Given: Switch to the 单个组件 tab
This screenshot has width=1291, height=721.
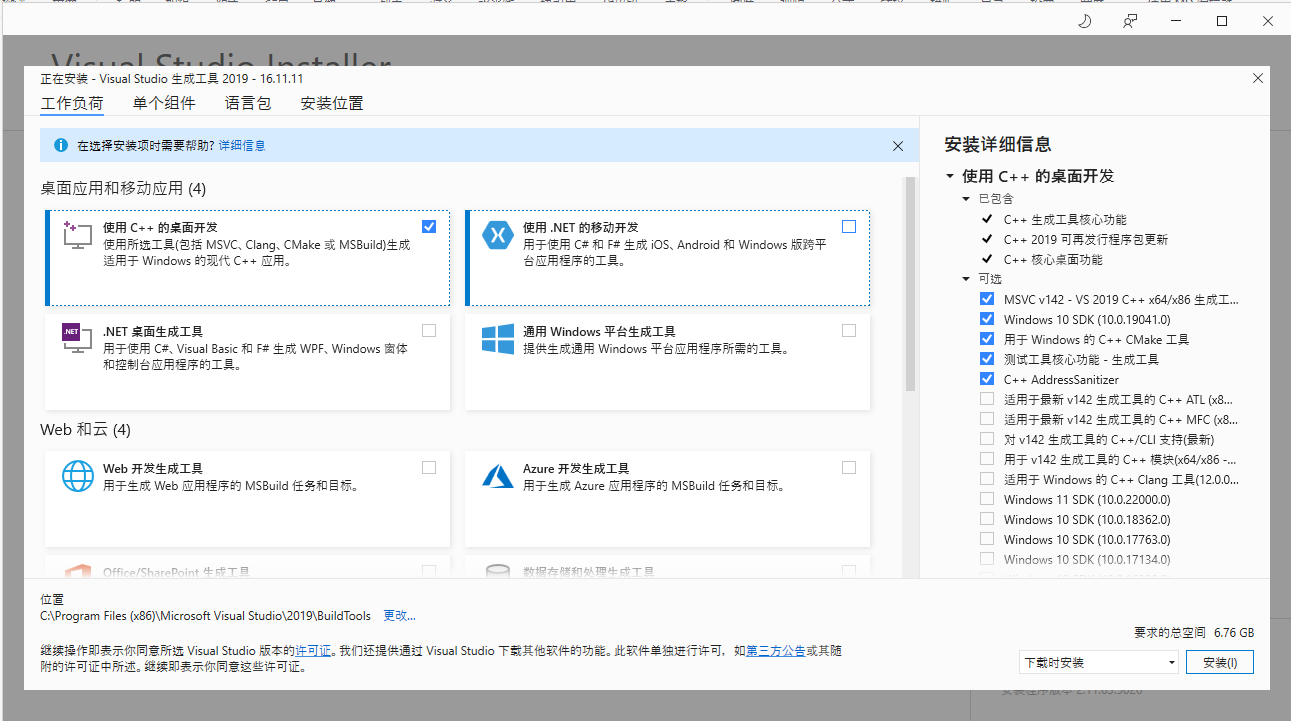Looking at the screenshot, I should point(164,103).
